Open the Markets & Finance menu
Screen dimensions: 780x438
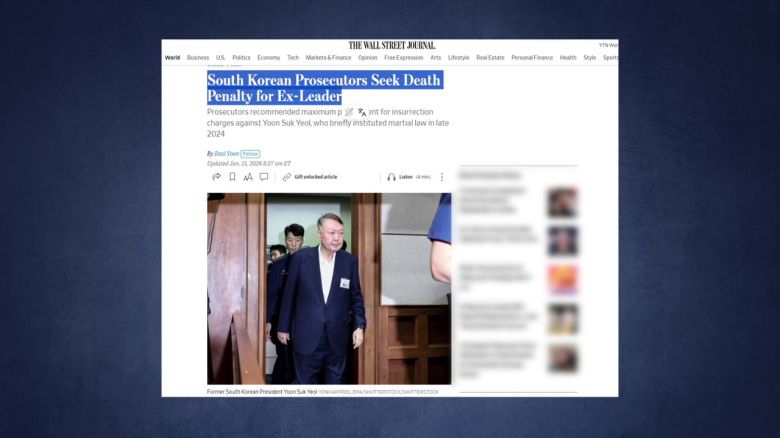pos(328,58)
